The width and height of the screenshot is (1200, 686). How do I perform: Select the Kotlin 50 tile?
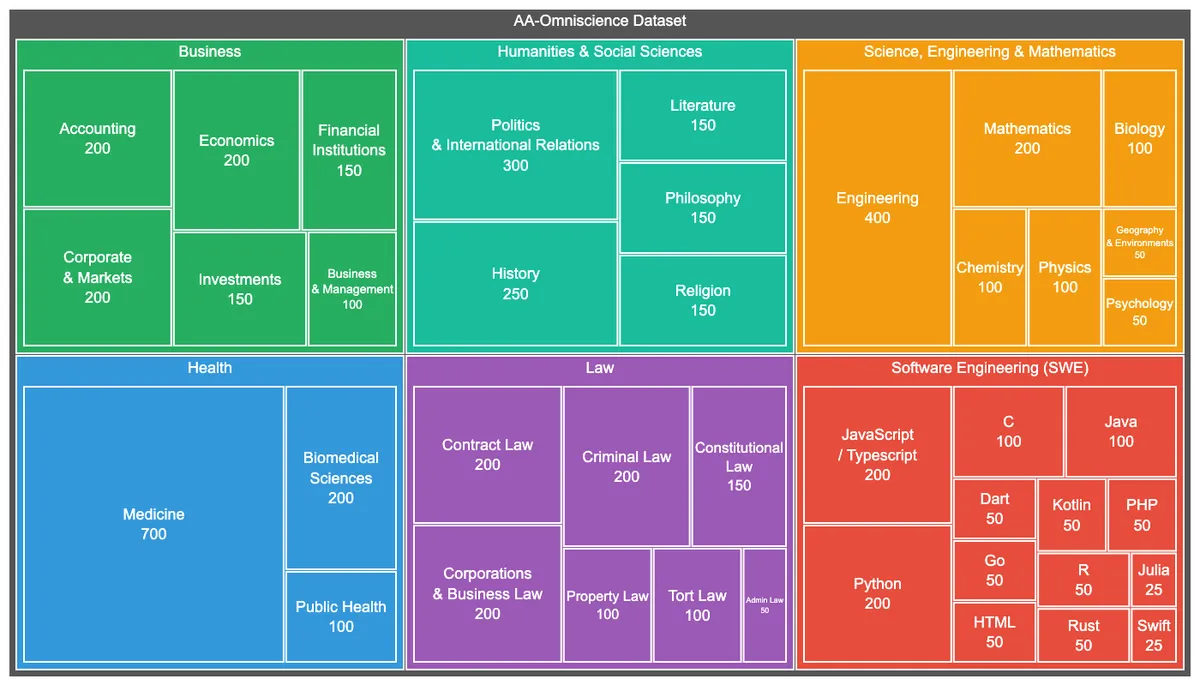1071,515
